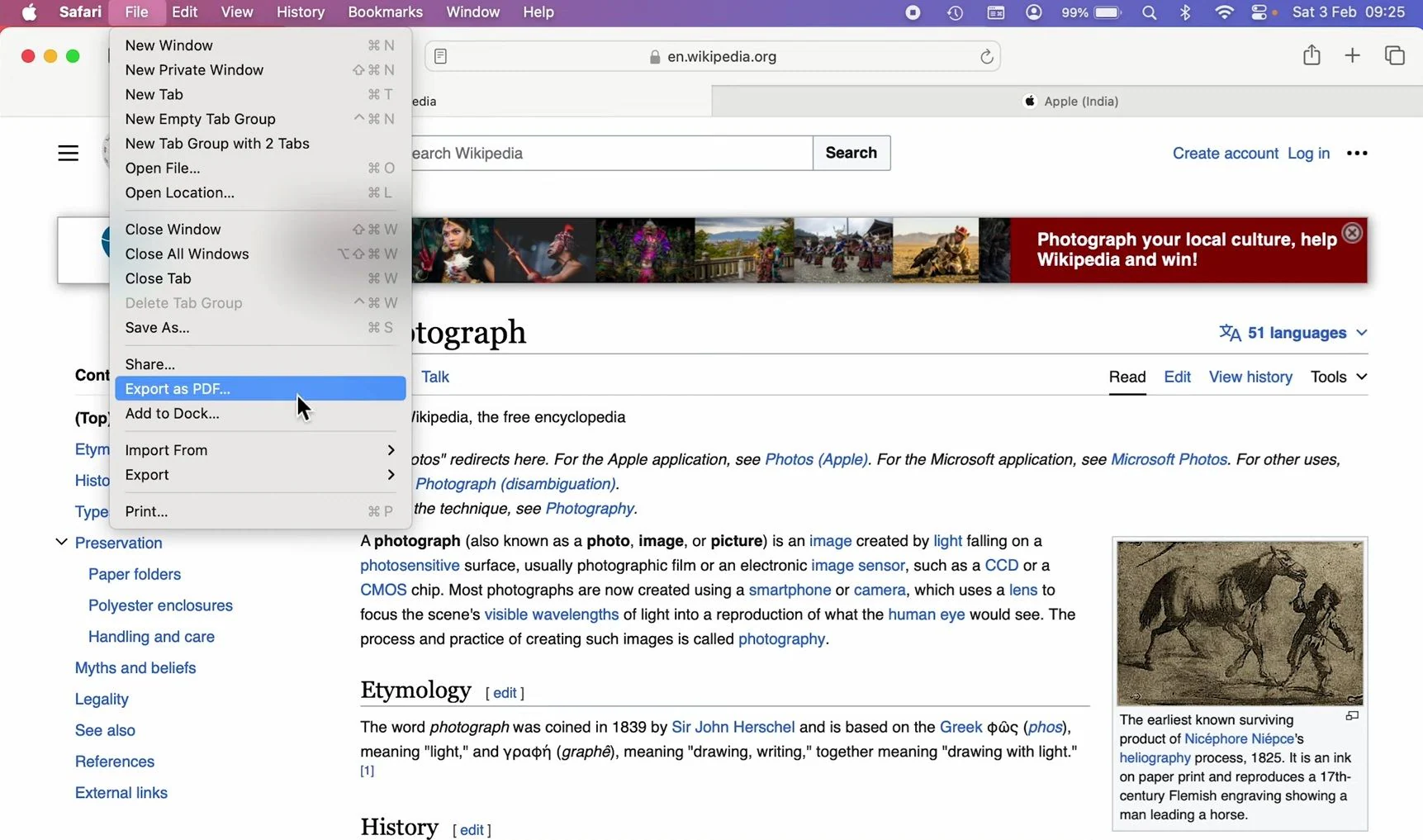Screen dimensions: 1423x840
Task: Select Open Location… menu item
Action: tap(260, 192)
